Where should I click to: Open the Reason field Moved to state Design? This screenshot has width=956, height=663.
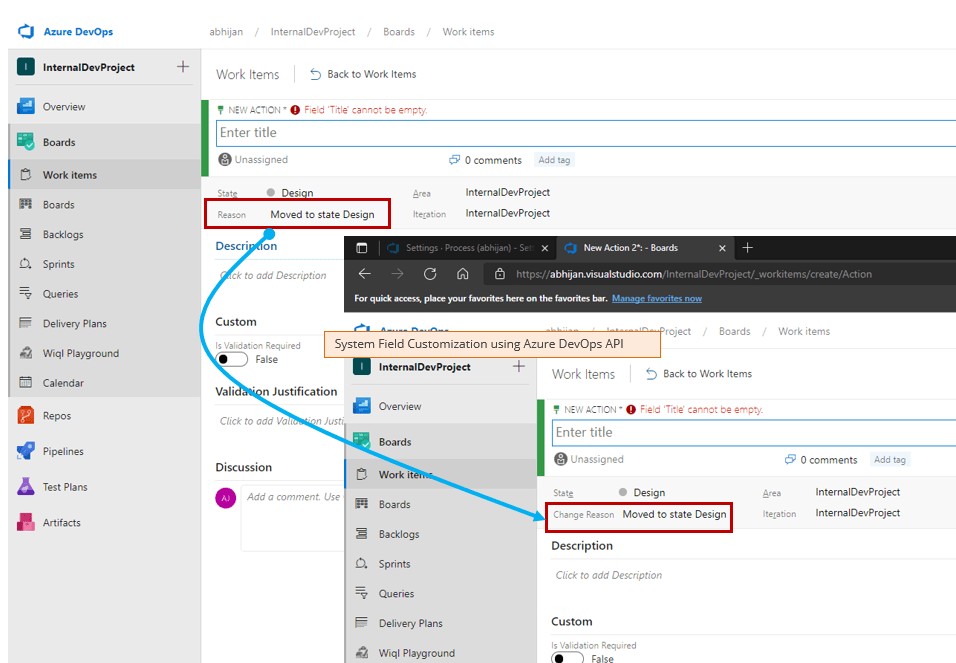tap(322, 214)
